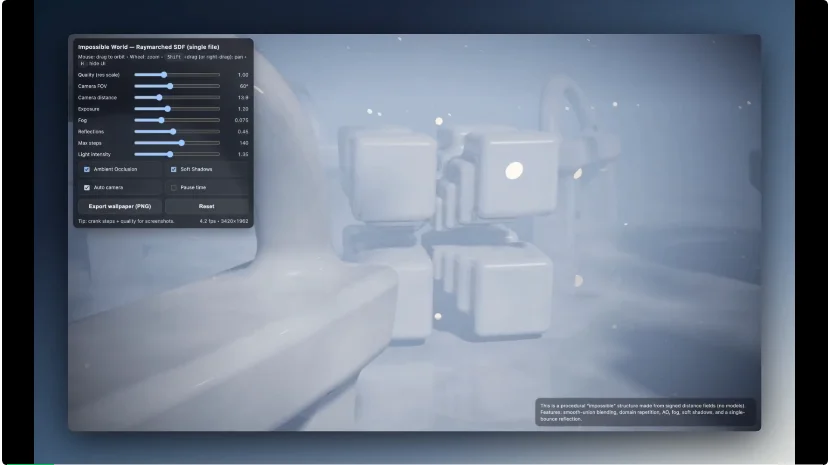Click the glowing white orb on the cube
The width and height of the screenshot is (830, 465).
click(x=514, y=170)
